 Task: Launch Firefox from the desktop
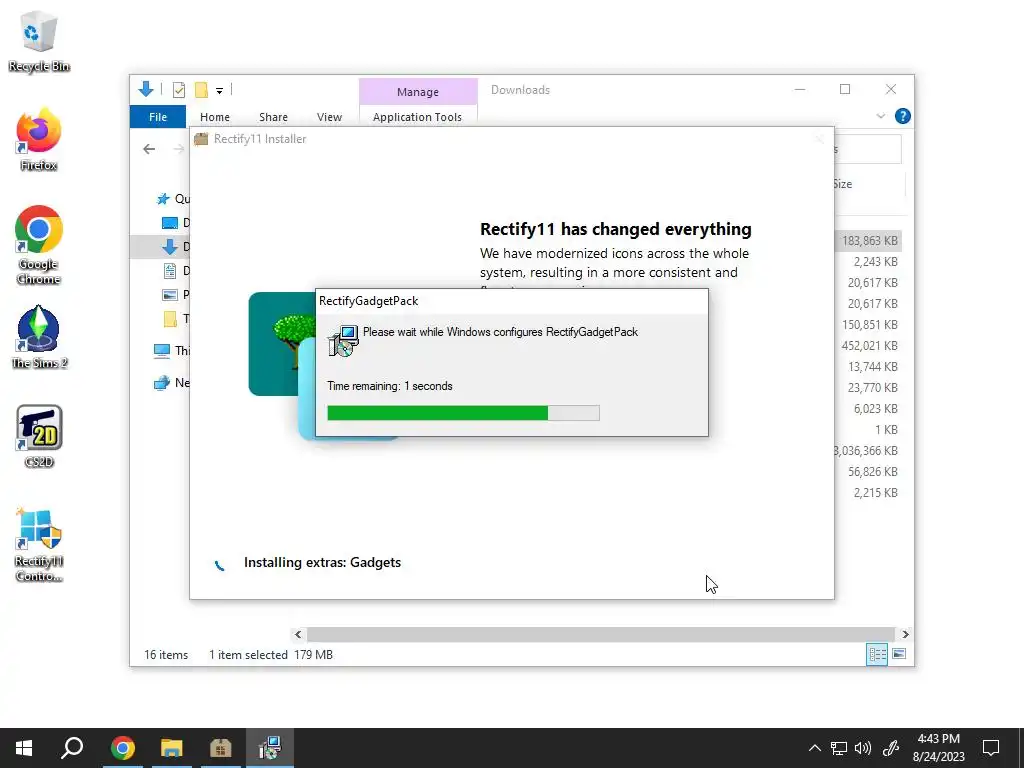[39, 140]
